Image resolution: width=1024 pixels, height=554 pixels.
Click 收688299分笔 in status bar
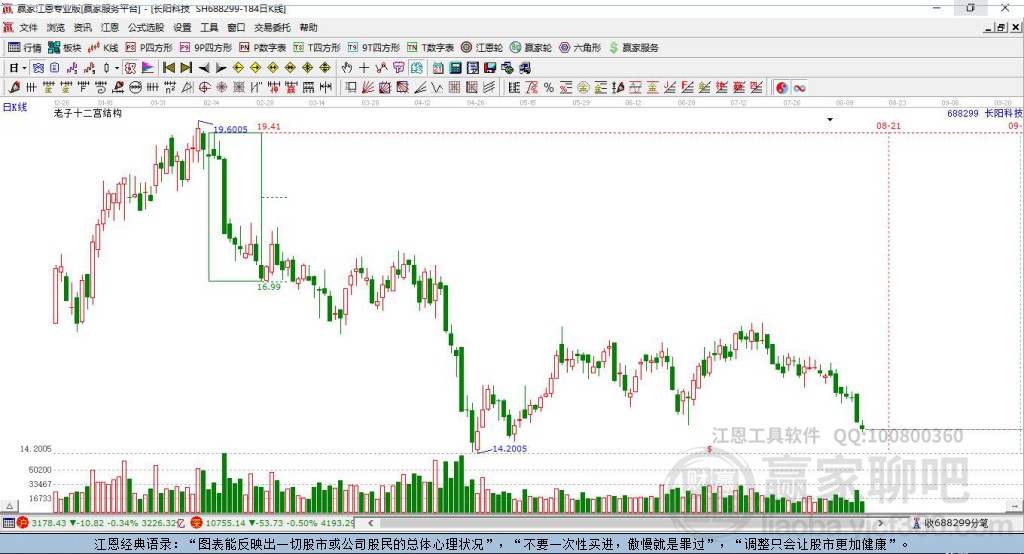(x=956, y=523)
